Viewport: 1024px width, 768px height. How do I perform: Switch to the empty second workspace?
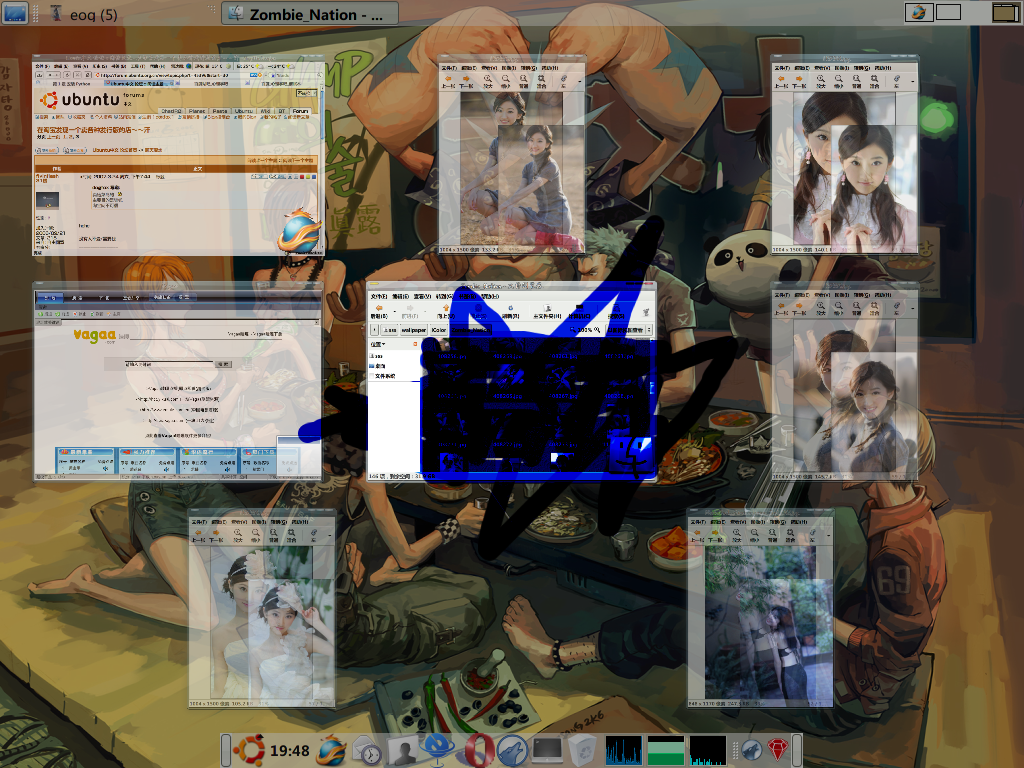948,12
